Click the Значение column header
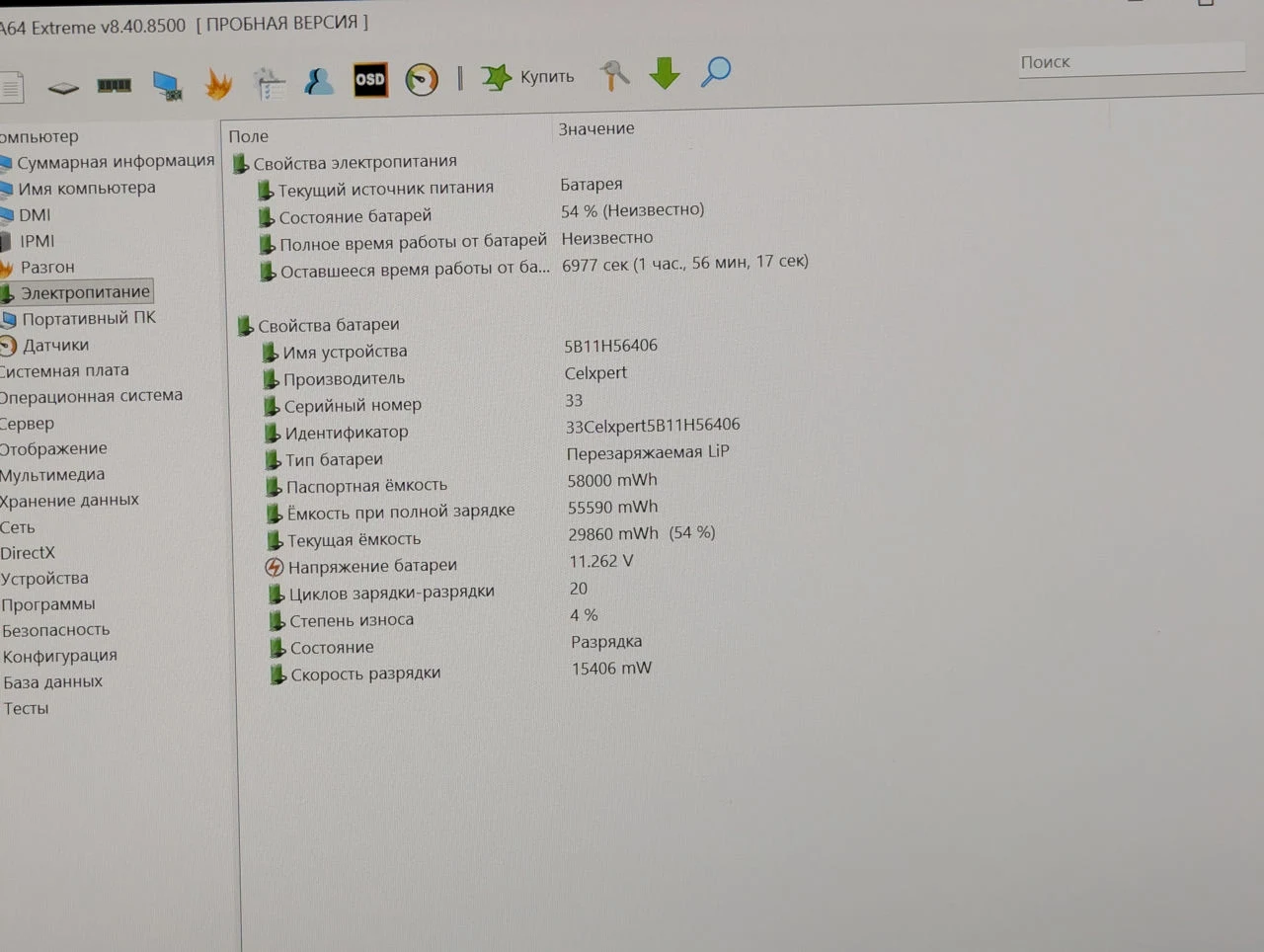Image resolution: width=1264 pixels, height=952 pixels. tap(596, 128)
